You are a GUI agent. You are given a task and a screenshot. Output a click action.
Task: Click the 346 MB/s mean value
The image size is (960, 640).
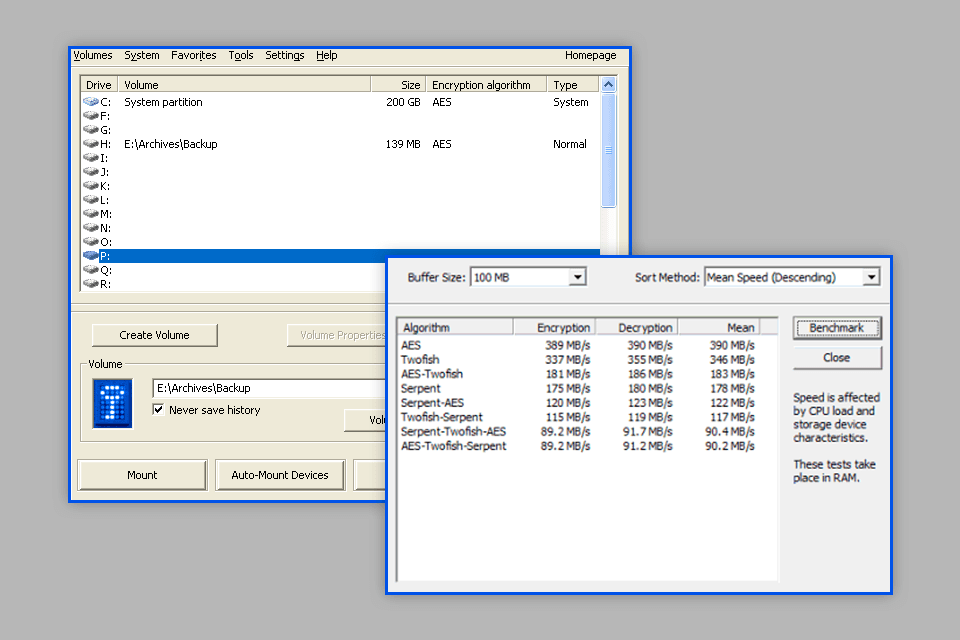(x=732, y=360)
